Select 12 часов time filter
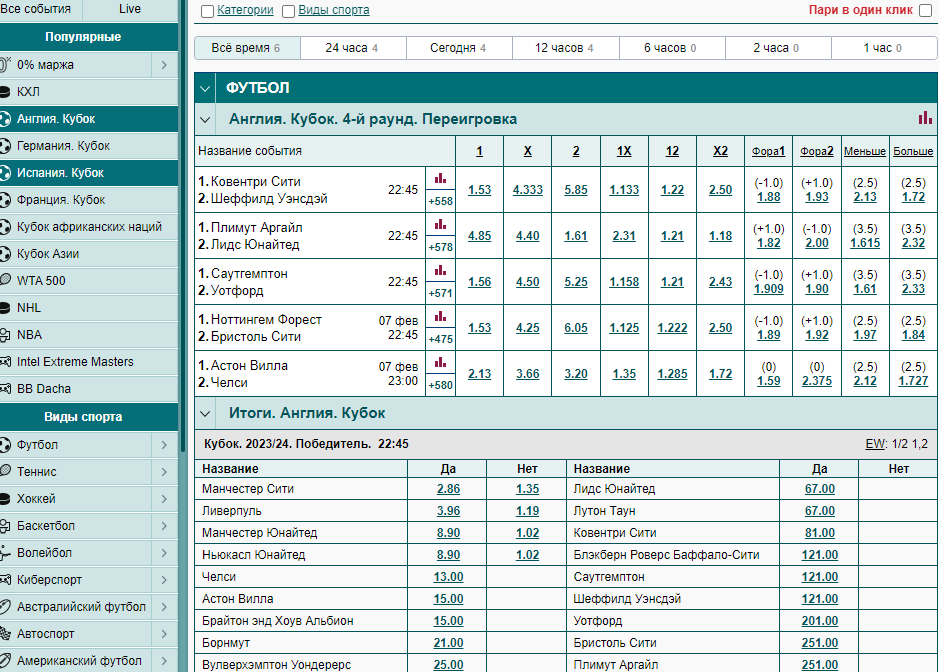This screenshot has width=939, height=672. coord(566,48)
